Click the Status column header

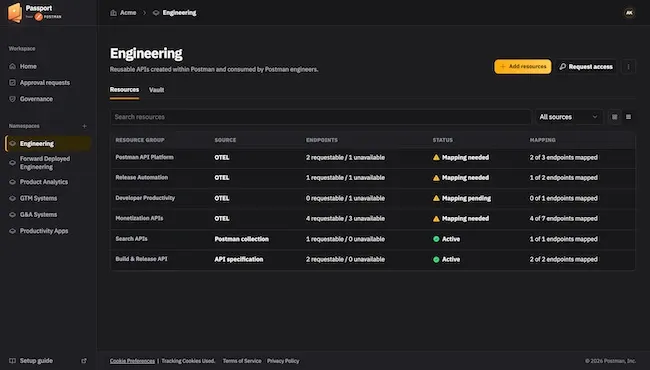[443, 140]
